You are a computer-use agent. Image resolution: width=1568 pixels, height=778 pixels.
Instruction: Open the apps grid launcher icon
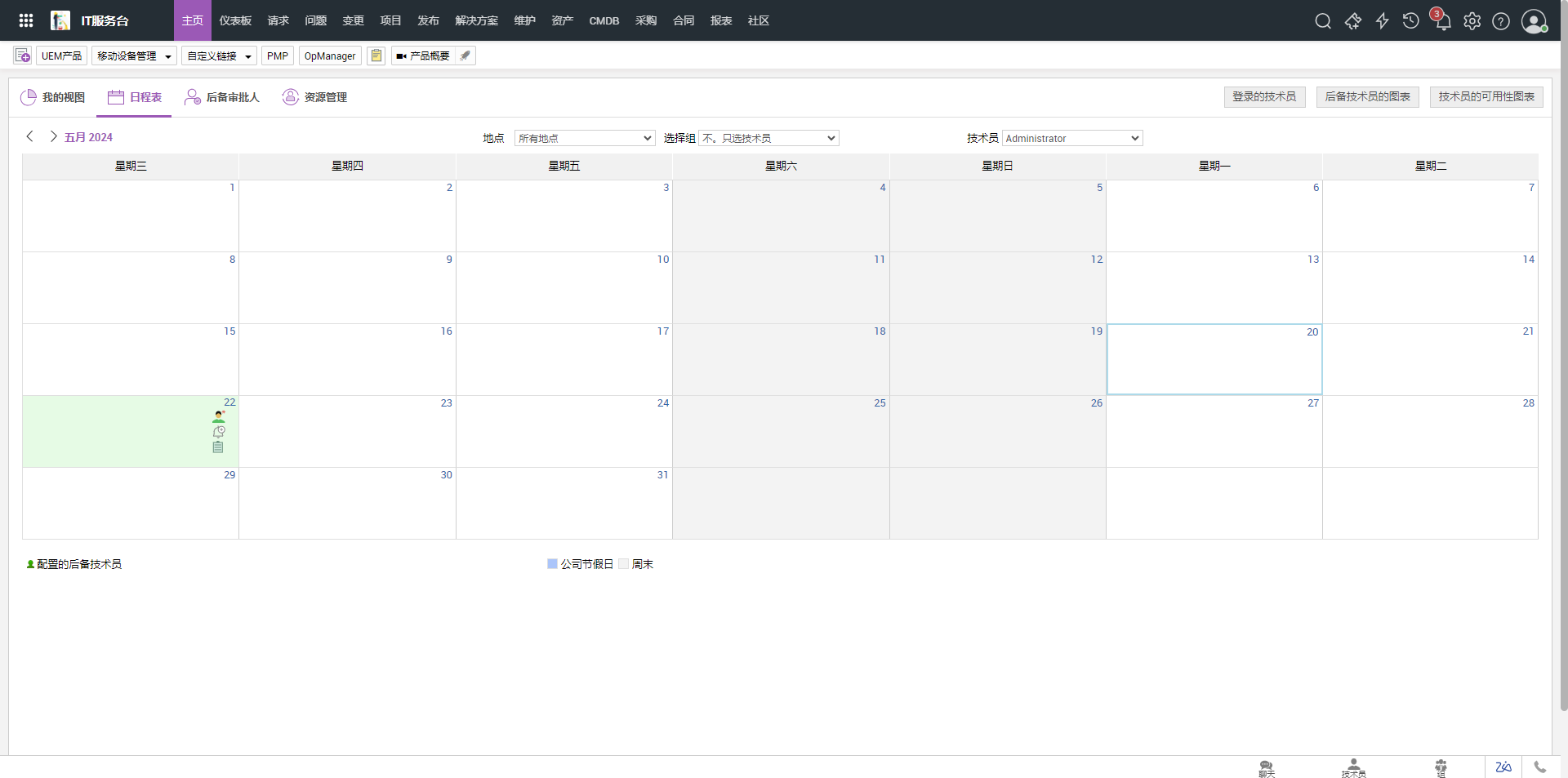[26, 20]
